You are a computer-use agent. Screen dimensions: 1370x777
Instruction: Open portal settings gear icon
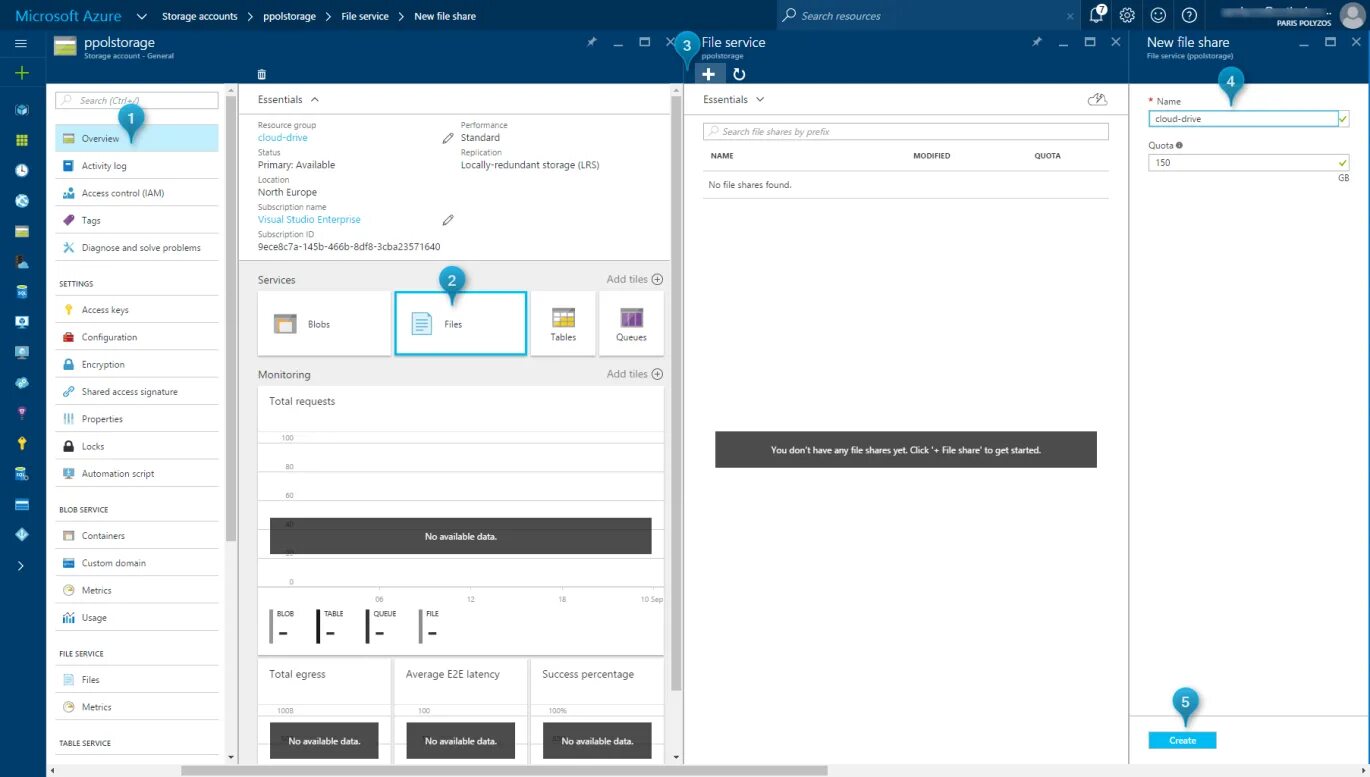[1127, 15]
